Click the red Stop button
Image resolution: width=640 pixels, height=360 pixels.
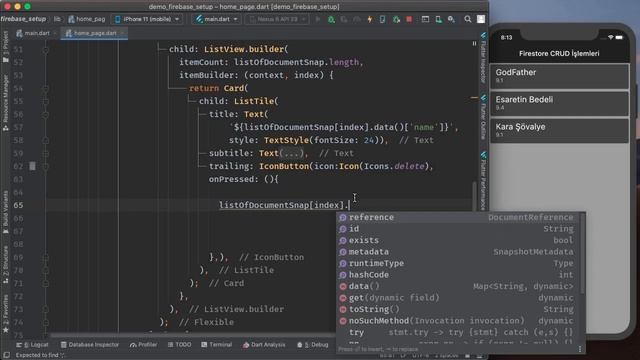tap(409, 19)
